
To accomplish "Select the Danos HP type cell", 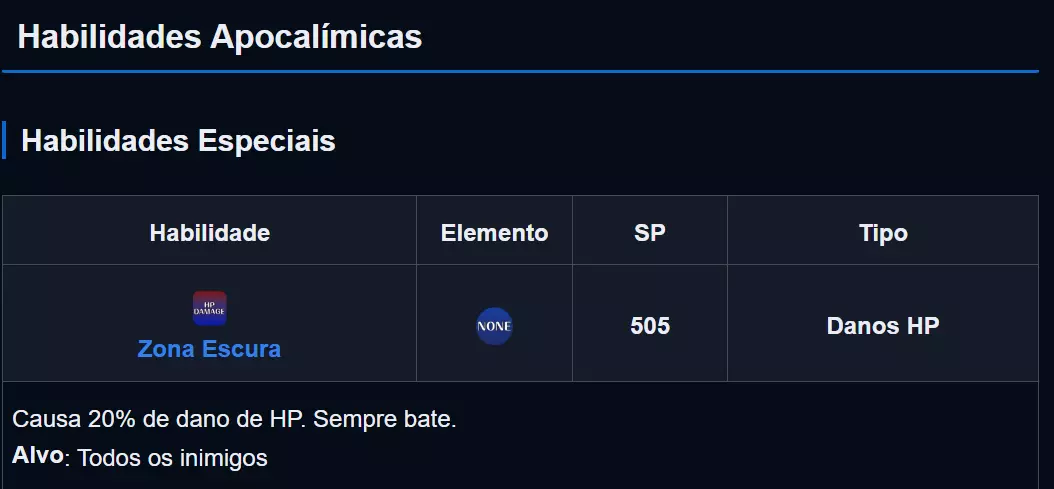I will (883, 326).
